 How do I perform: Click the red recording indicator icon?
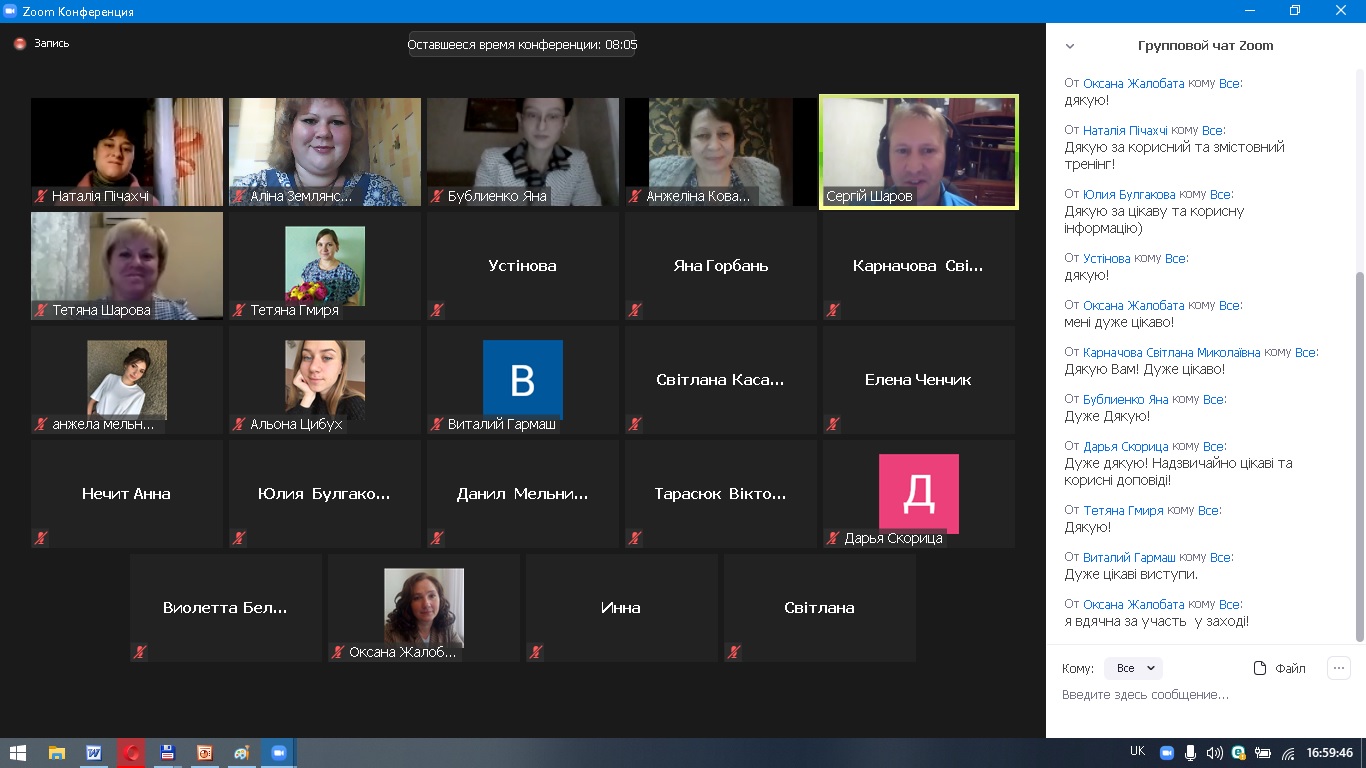19,44
